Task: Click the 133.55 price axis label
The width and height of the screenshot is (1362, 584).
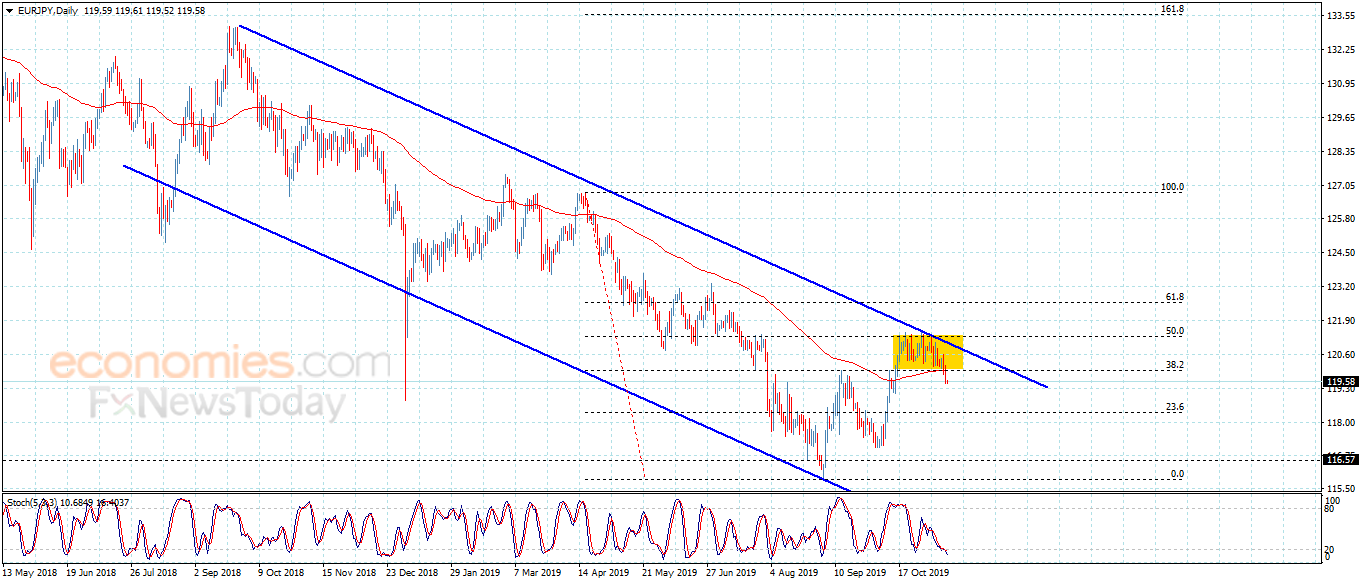Action: (1340, 16)
